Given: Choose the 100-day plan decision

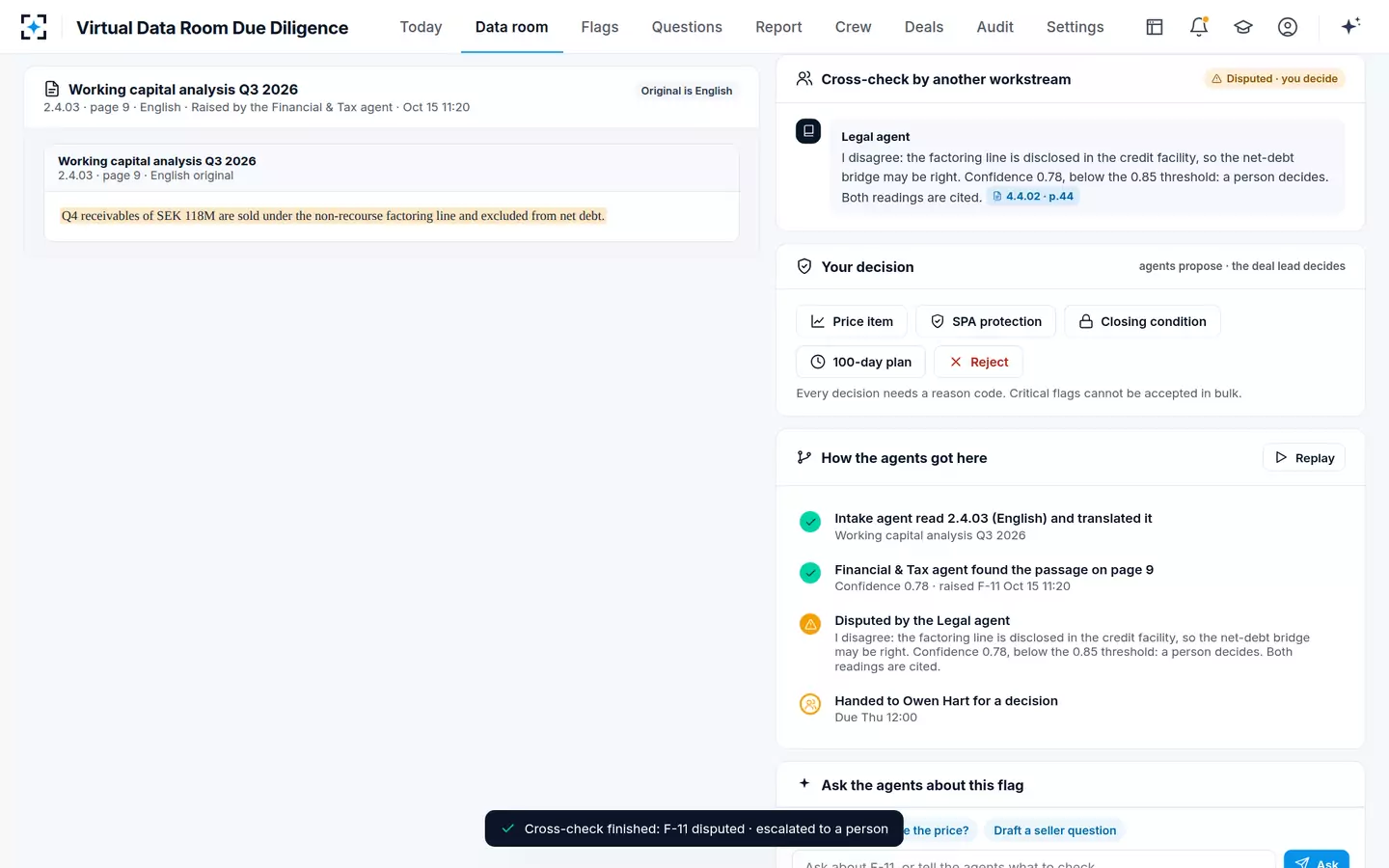Looking at the screenshot, I should [860, 362].
